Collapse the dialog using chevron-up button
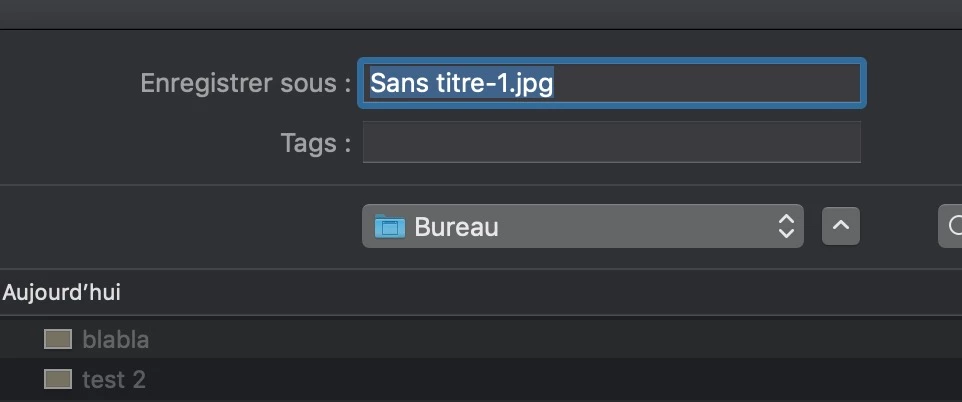Screen dimensions: 962x402 point(841,226)
